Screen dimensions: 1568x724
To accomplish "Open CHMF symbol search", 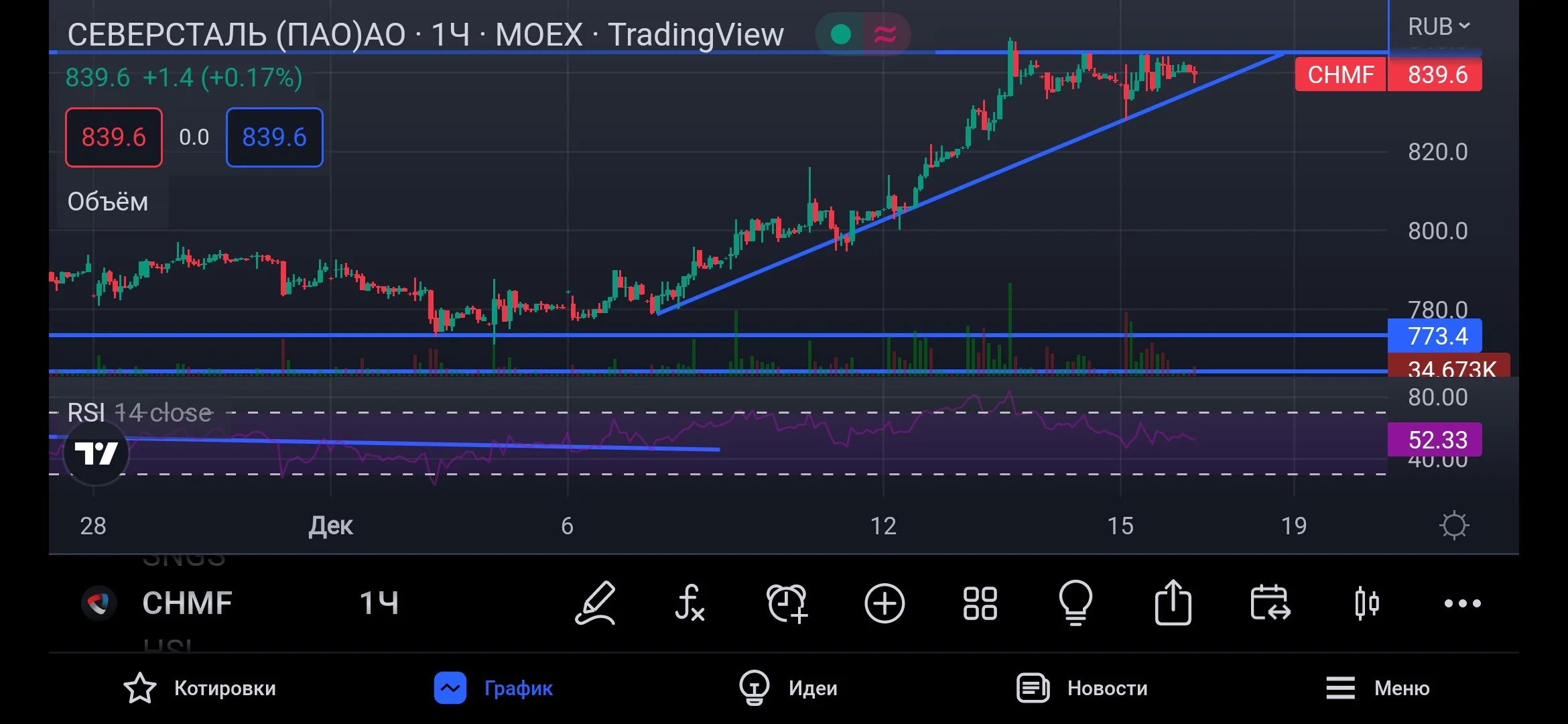I will pos(187,603).
